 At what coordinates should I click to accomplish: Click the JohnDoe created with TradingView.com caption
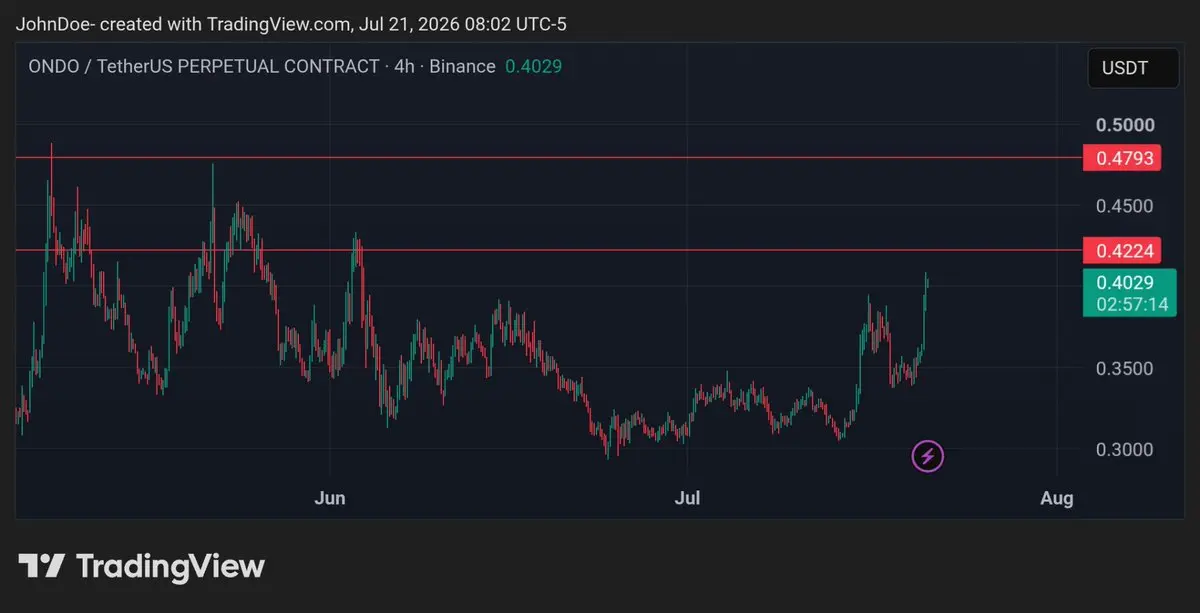tap(290, 24)
